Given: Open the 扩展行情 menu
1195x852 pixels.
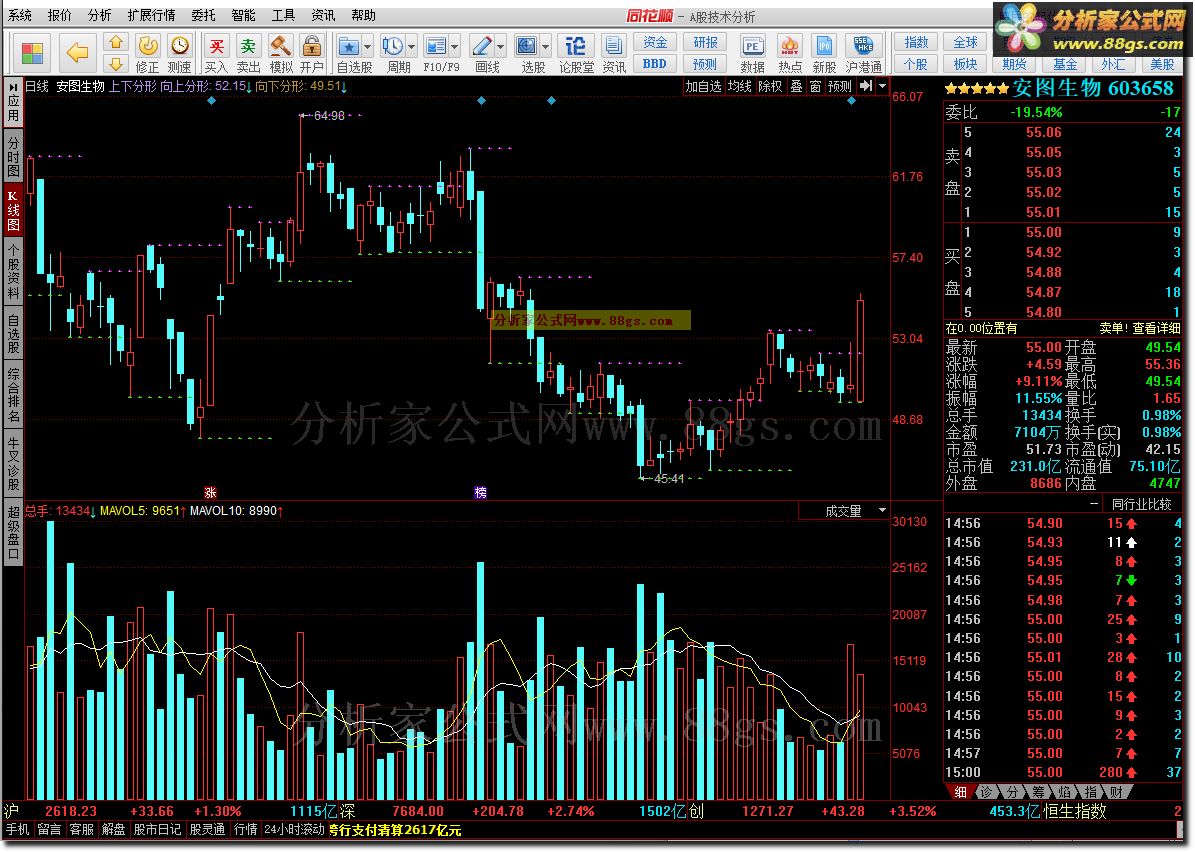Looking at the screenshot, I should pyautogui.click(x=151, y=15).
